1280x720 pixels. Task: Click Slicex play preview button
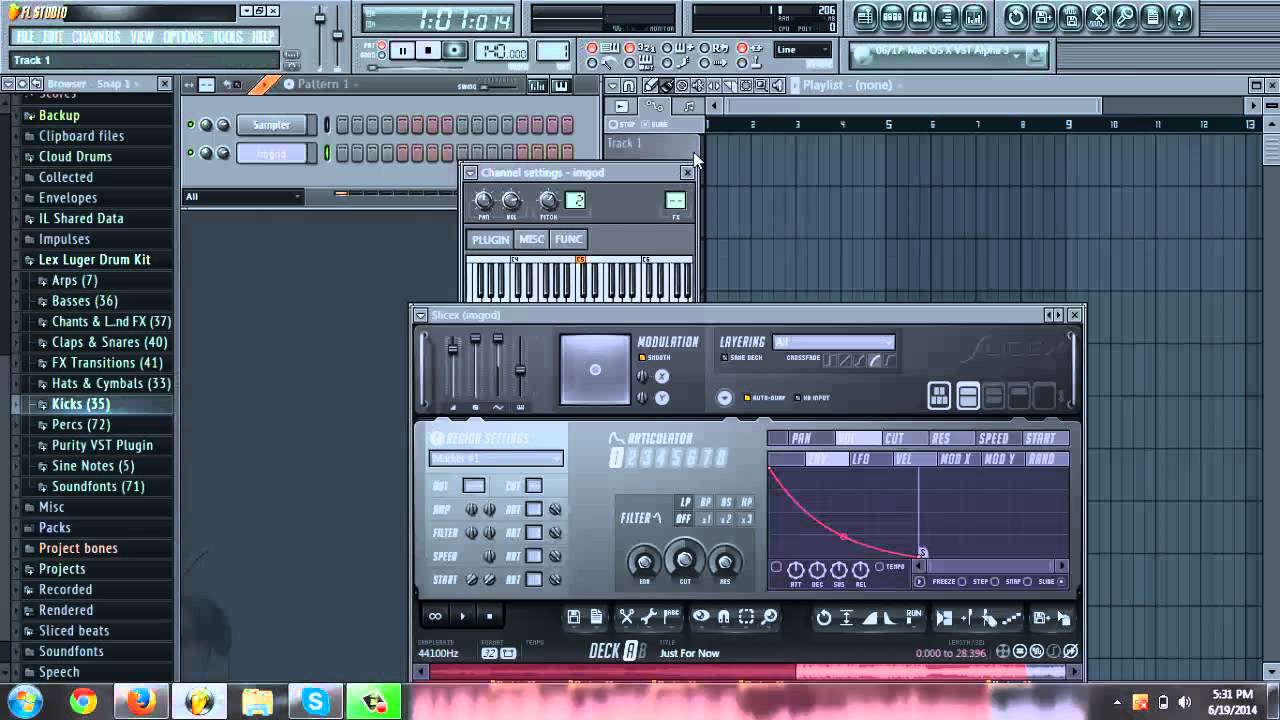pos(463,616)
